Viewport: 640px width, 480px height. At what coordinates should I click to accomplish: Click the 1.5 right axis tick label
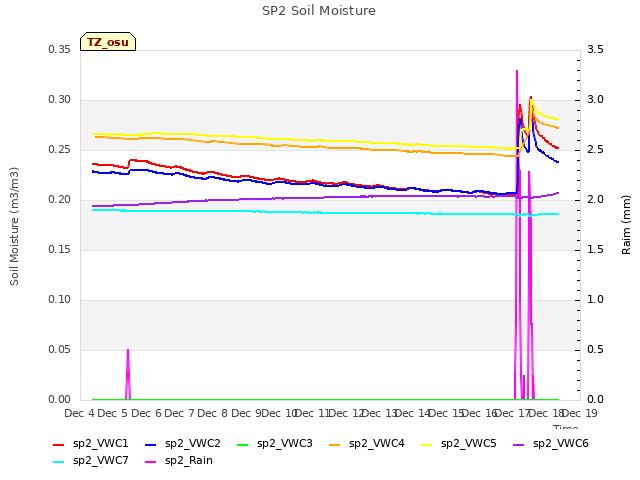pos(595,250)
